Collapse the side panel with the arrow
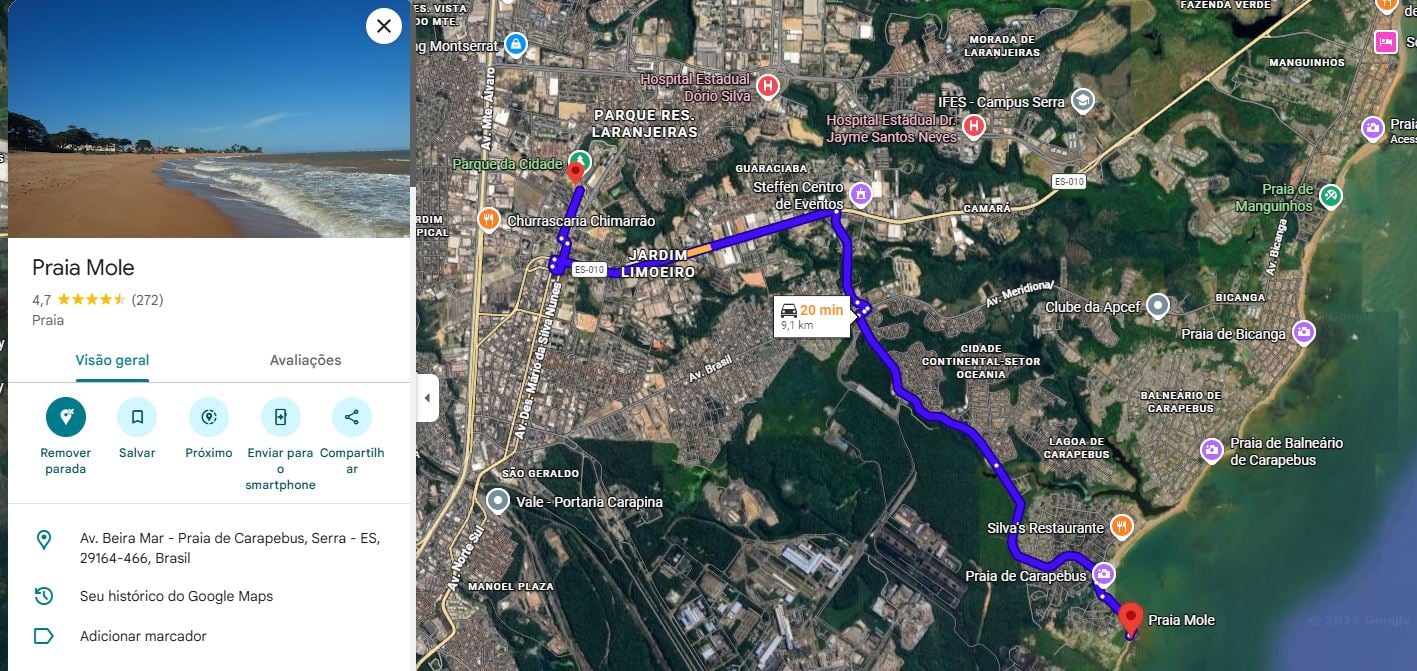Viewport: 1417px width, 671px height. pyautogui.click(x=427, y=398)
